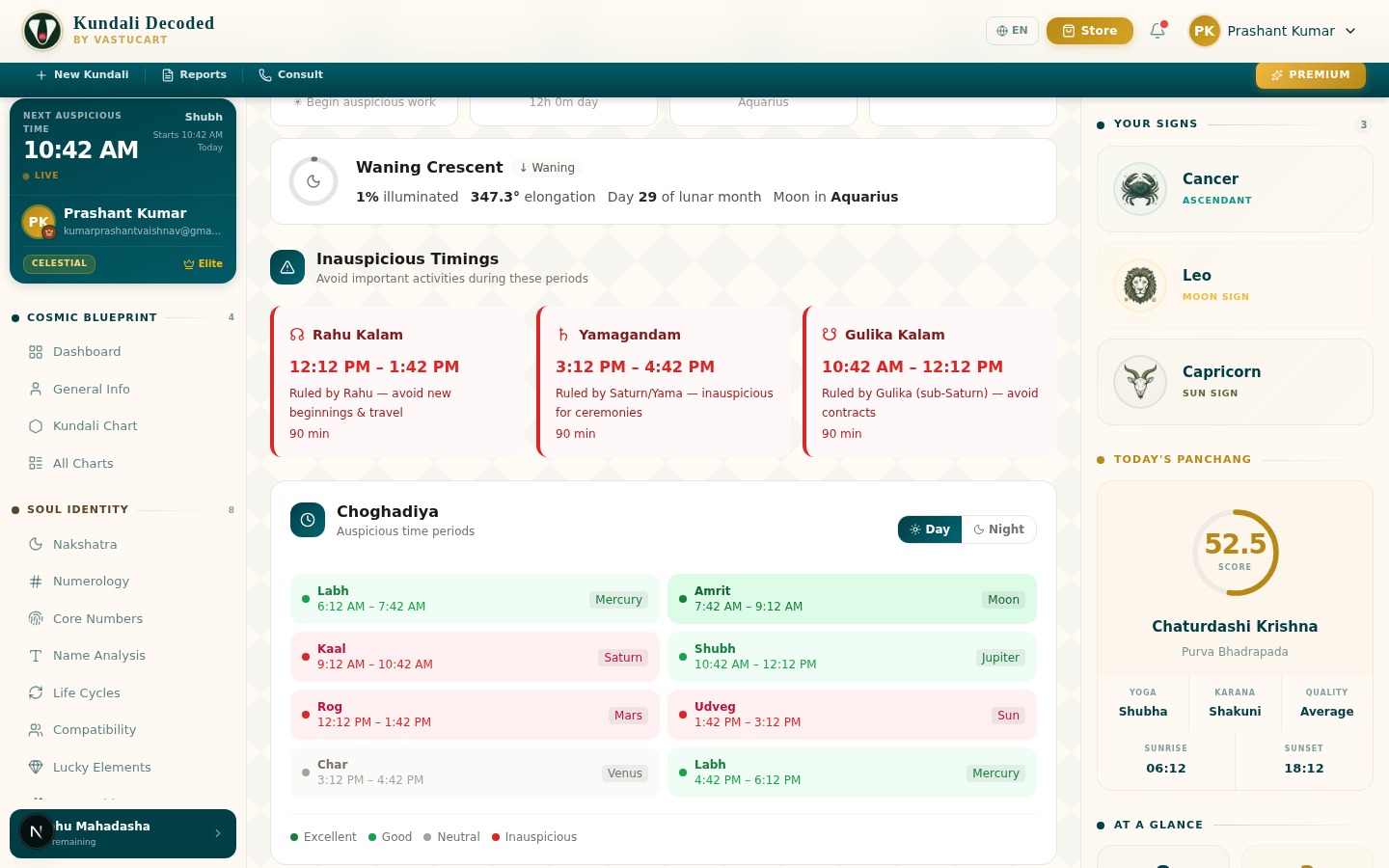Open the notifications bell icon

pos(1157,31)
